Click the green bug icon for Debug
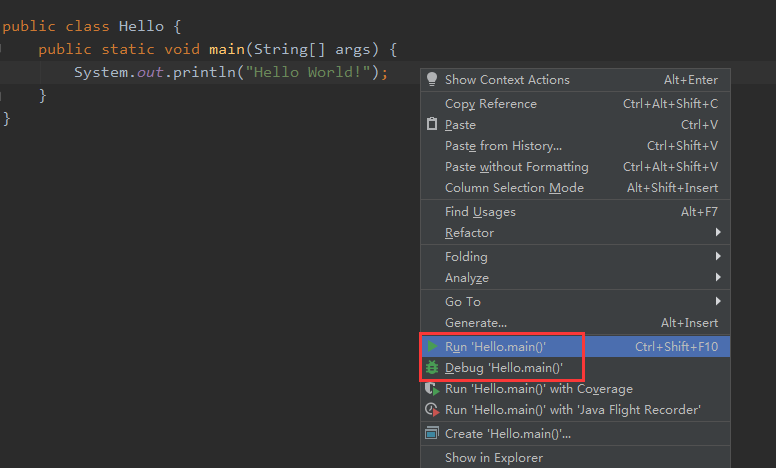This screenshot has height=468, width=776. (x=432, y=368)
